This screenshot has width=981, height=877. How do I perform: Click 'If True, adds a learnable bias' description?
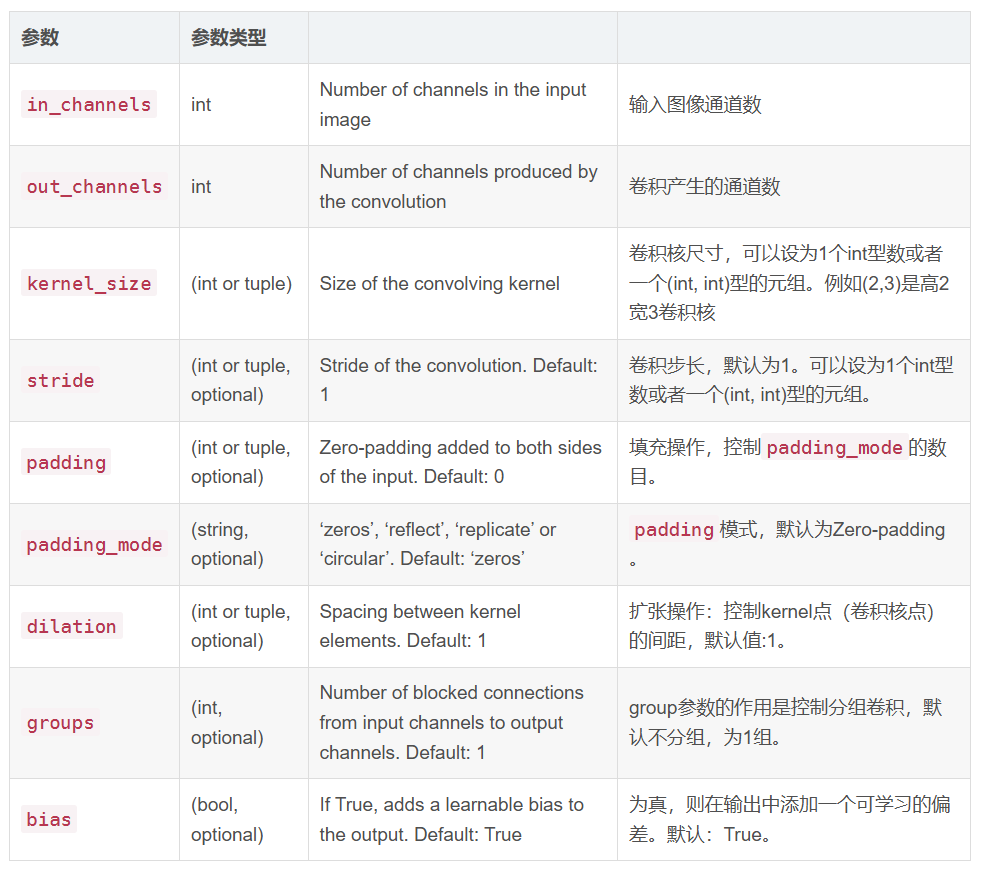452,819
